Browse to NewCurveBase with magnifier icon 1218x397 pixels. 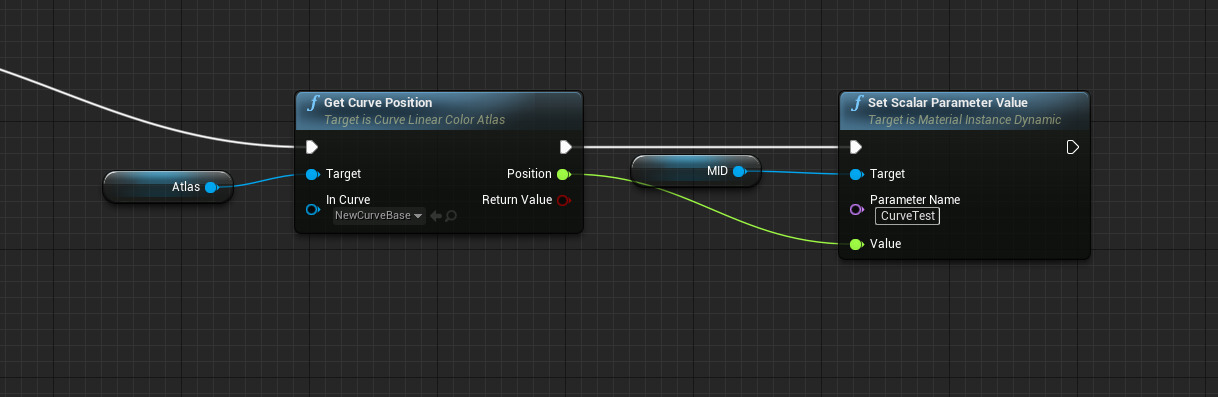pyautogui.click(x=451, y=215)
